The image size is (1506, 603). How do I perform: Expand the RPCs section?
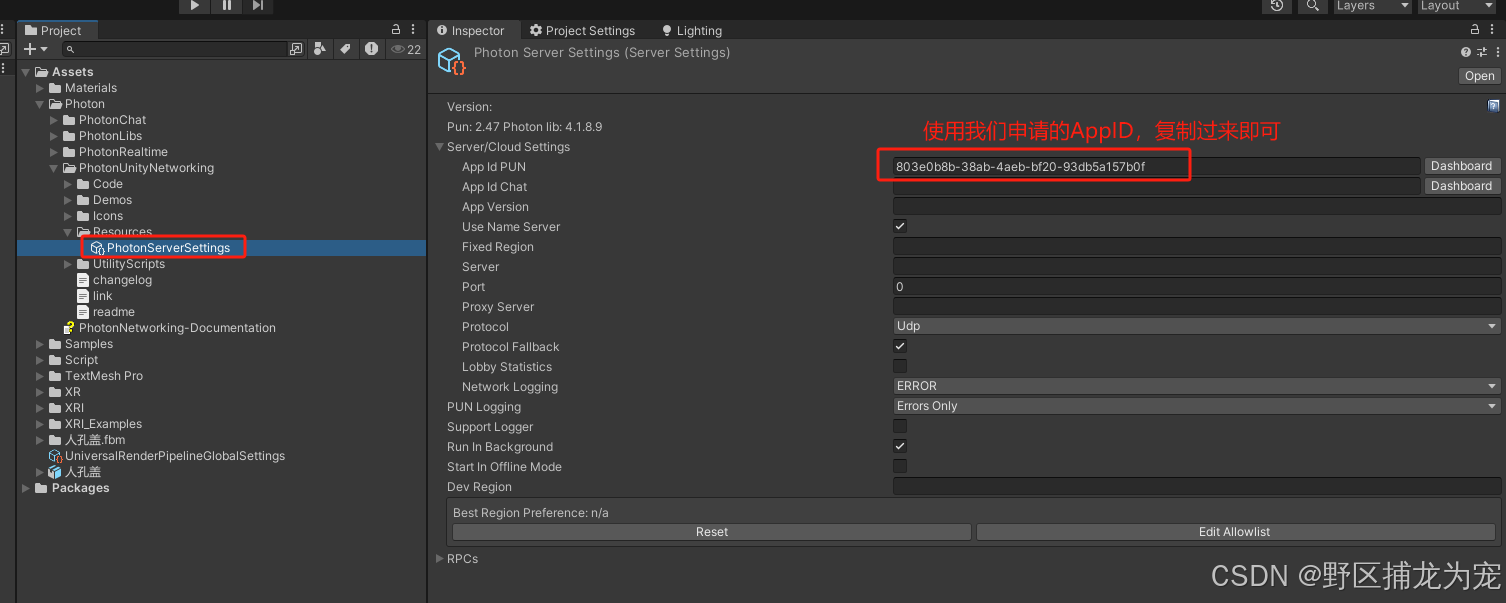click(x=440, y=558)
